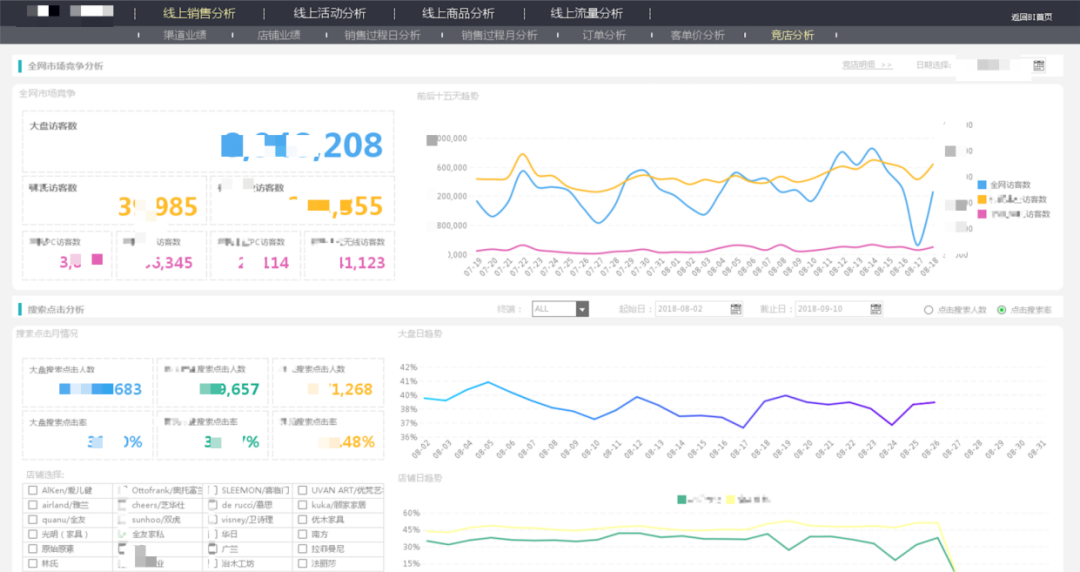Click the 大盘搜索点击人数 card label
Image resolution: width=1080 pixels, height=572 pixels.
tap(62, 370)
